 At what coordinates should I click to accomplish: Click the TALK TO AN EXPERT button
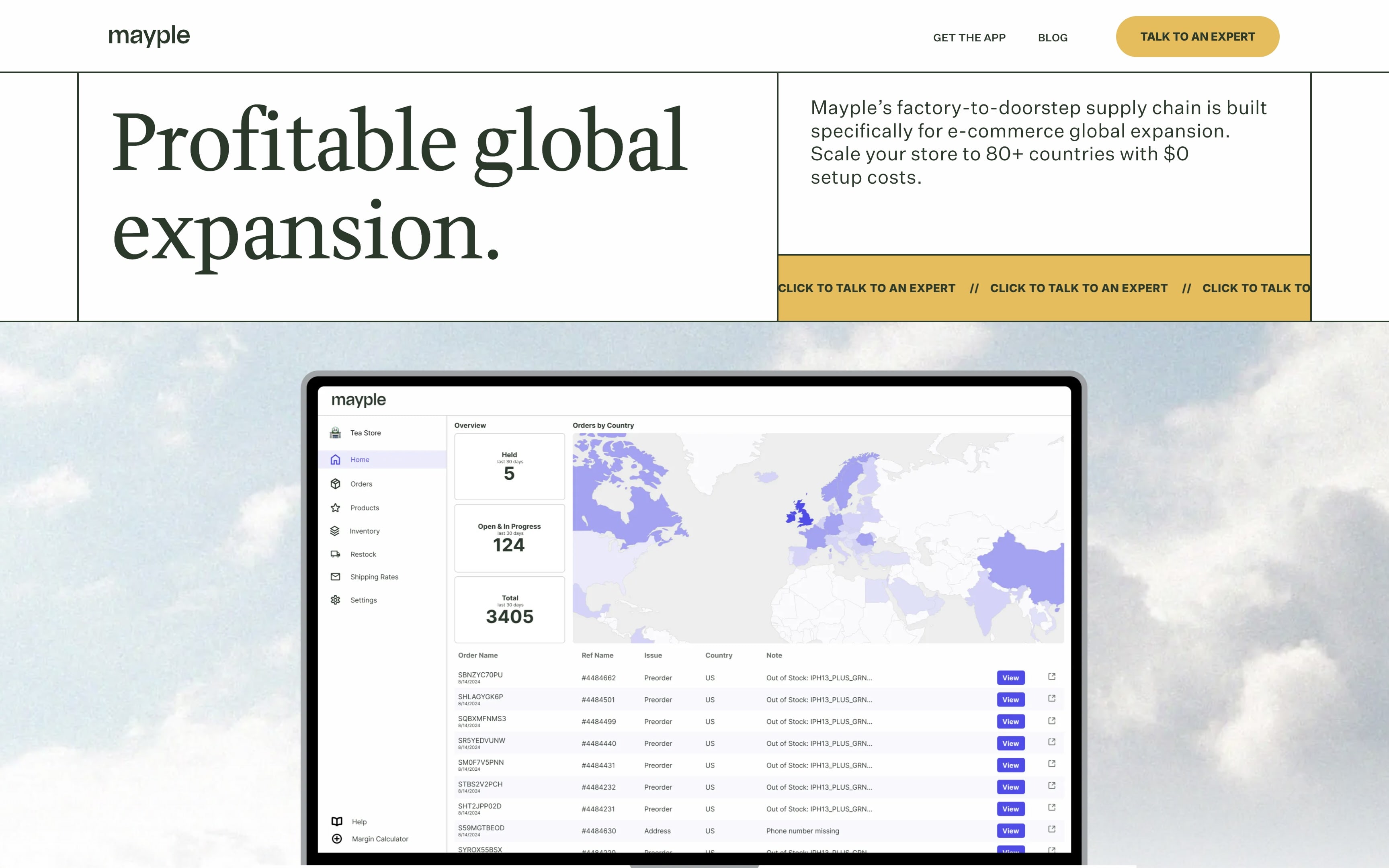click(x=1197, y=37)
